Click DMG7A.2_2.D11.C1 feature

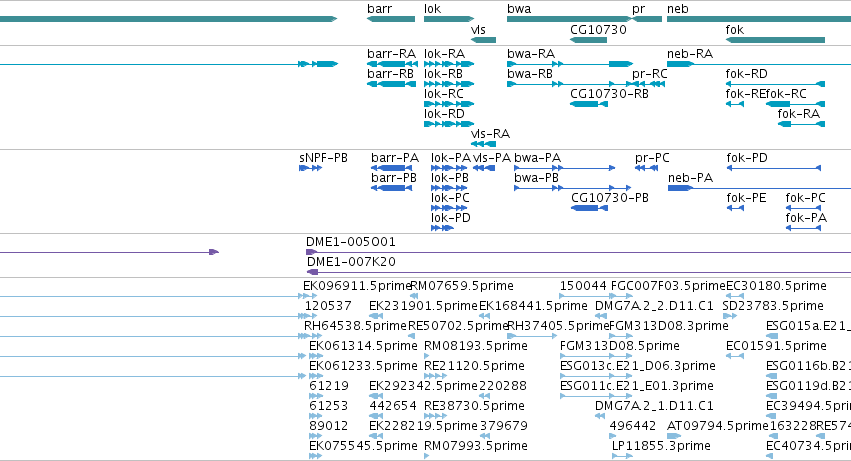(654, 306)
